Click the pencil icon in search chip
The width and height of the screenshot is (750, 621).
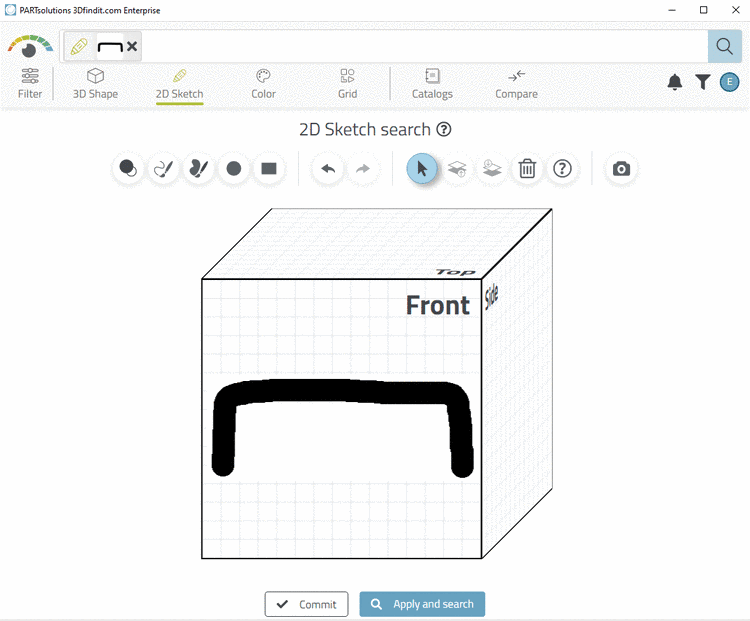(x=79, y=46)
